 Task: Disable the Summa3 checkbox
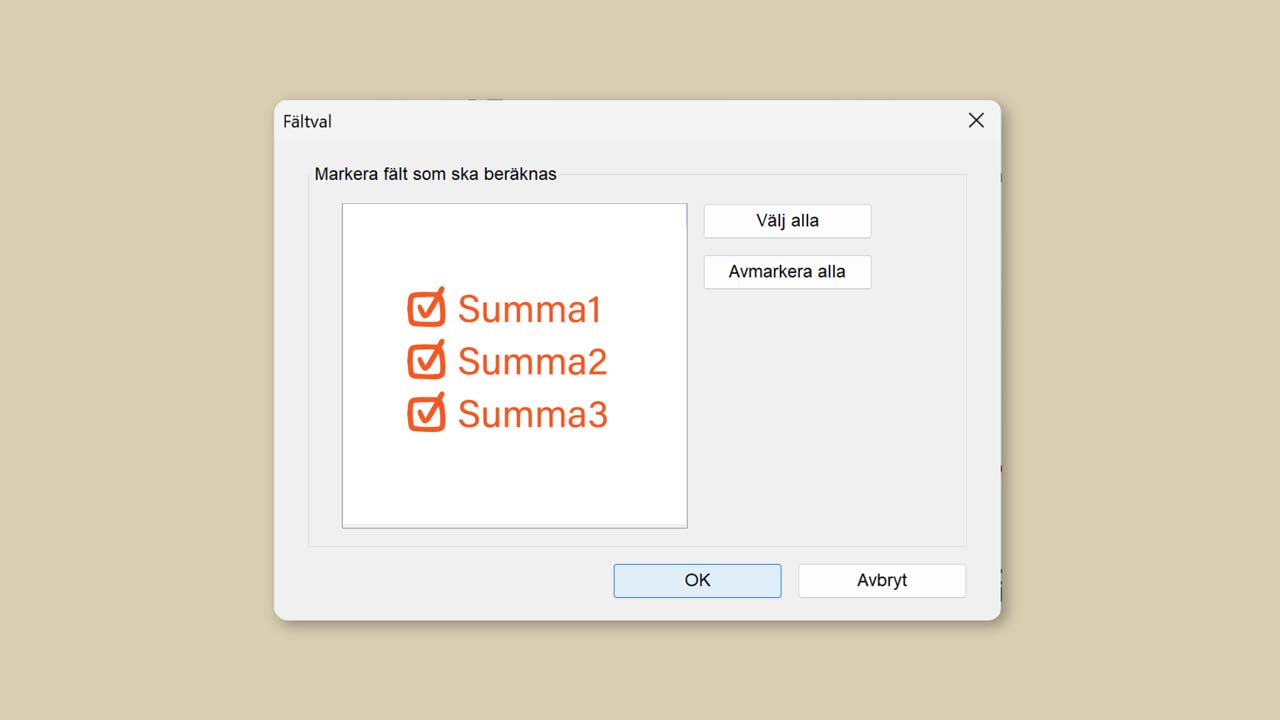[x=426, y=413]
